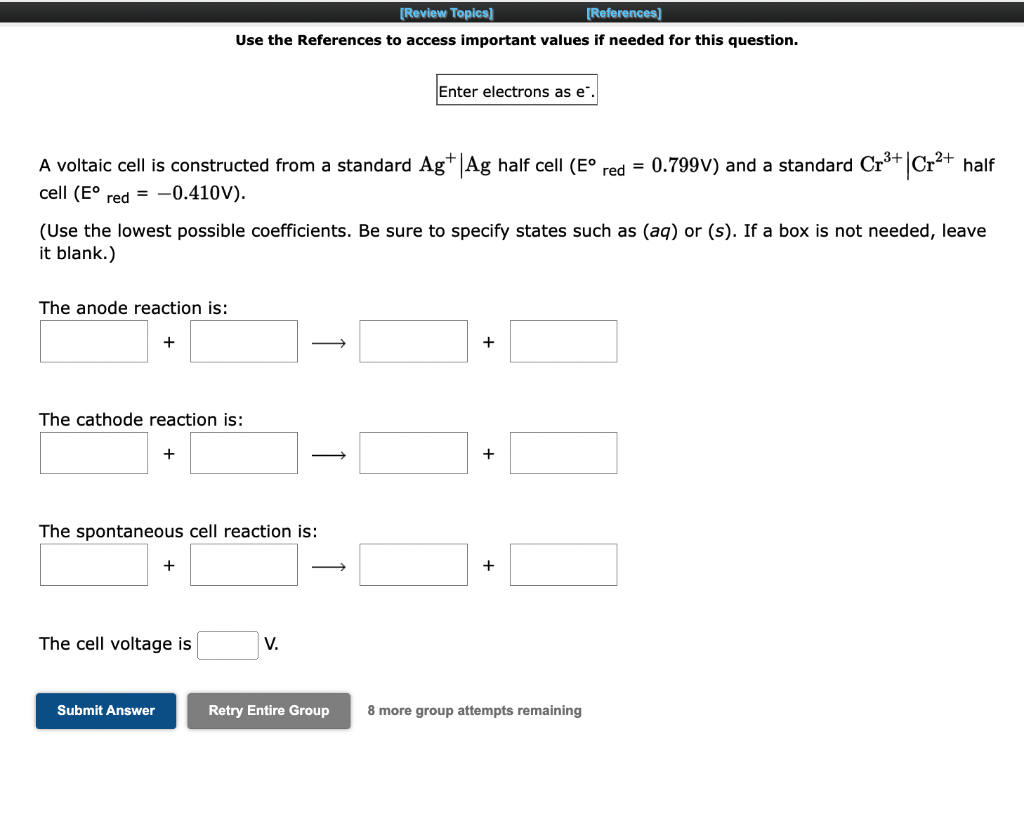
Task: Click the first anode reaction input box
Action: click(93, 341)
